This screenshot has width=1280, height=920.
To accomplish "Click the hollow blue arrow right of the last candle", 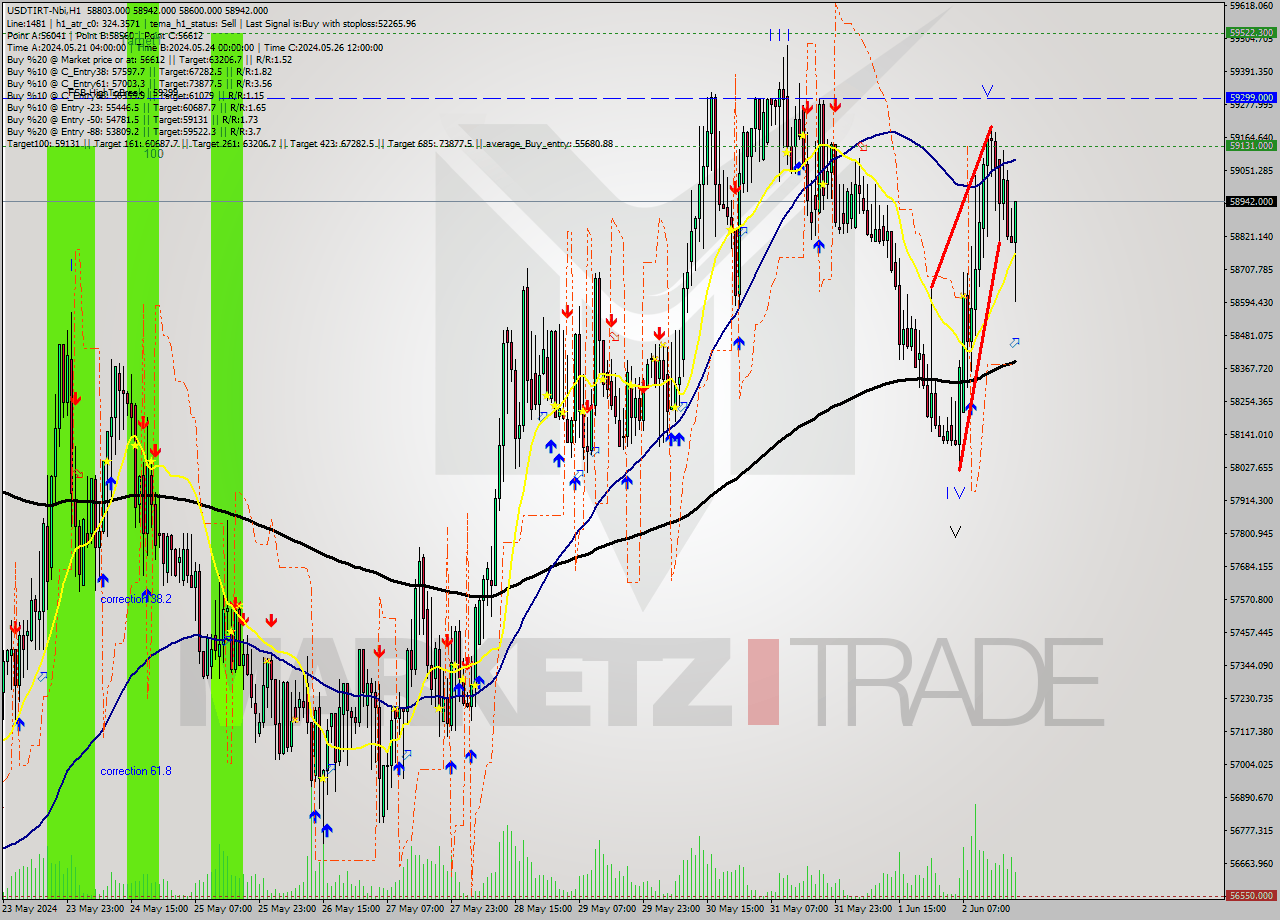I will click(x=1014, y=343).
